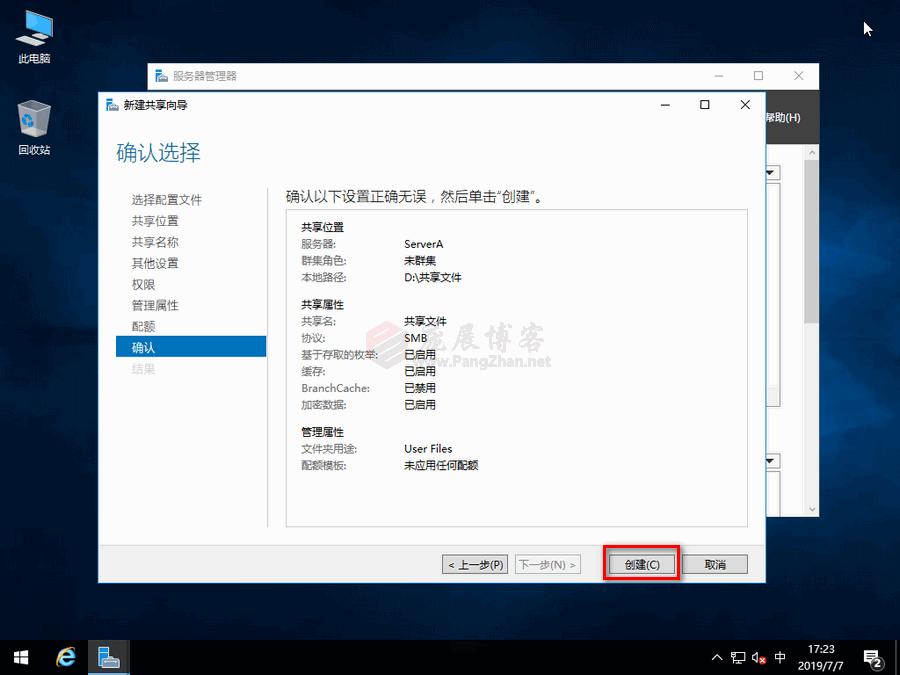Screen dimensions: 900x675
Task: Click the muted volume icon in the tray
Action: point(757,657)
